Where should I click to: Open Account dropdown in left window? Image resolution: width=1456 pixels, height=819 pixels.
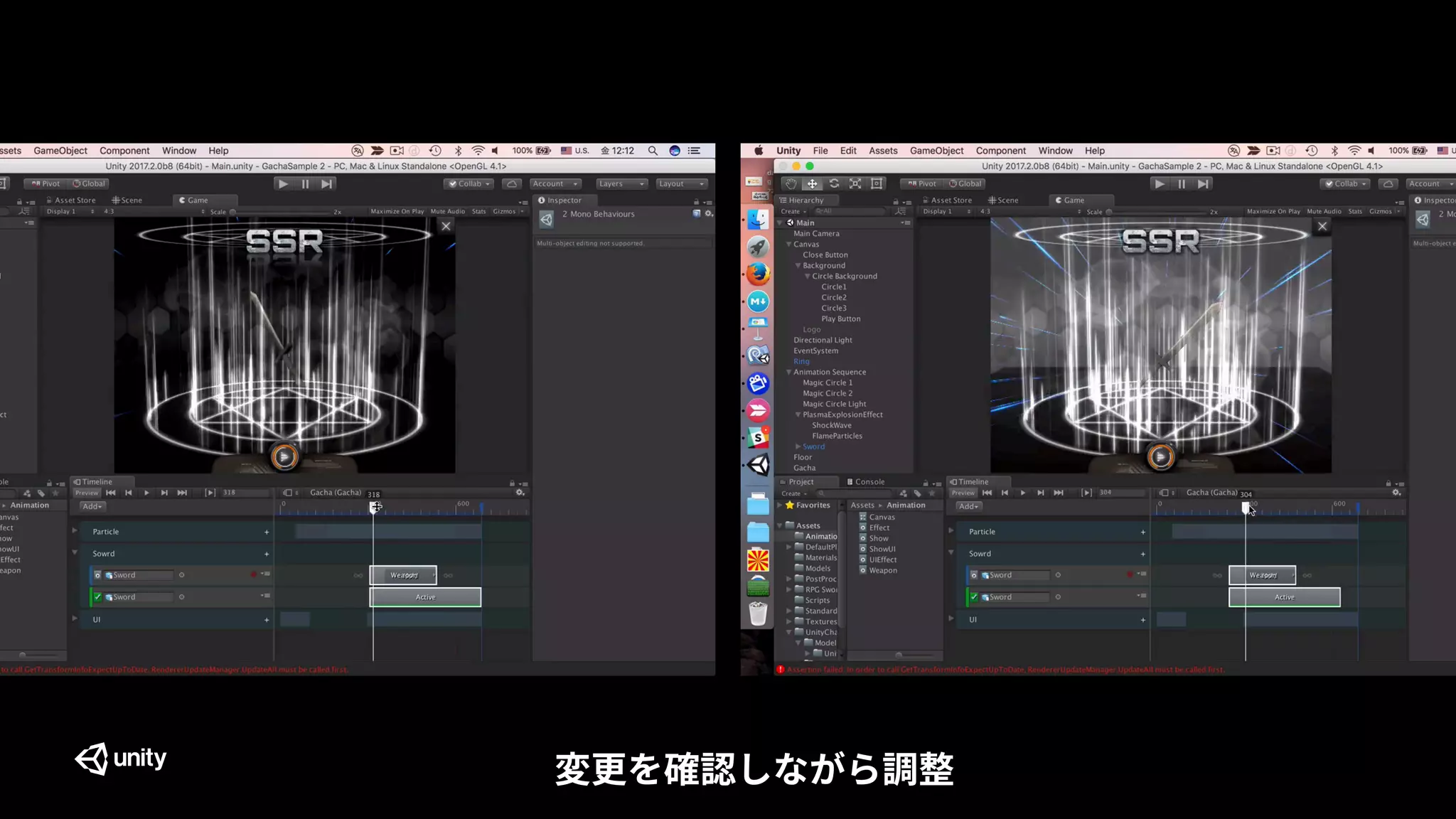tap(555, 183)
